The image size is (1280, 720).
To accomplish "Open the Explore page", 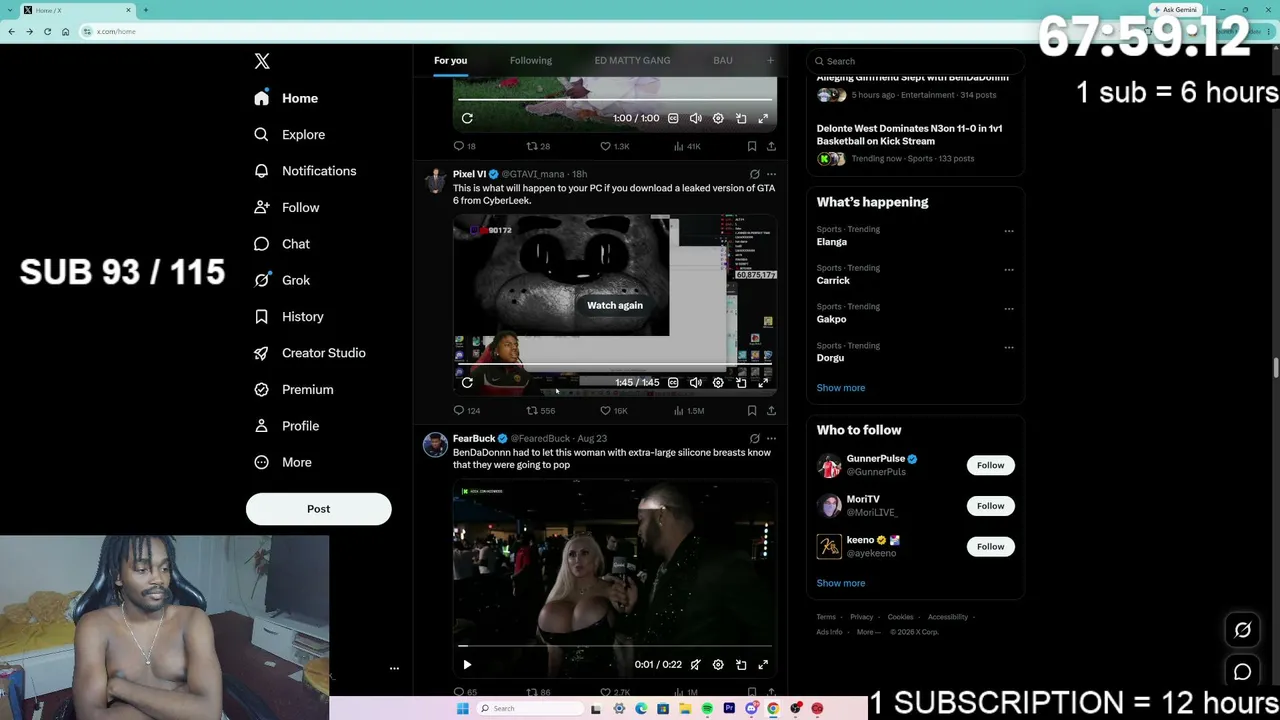I will pyautogui.click(x=289, y=134).
